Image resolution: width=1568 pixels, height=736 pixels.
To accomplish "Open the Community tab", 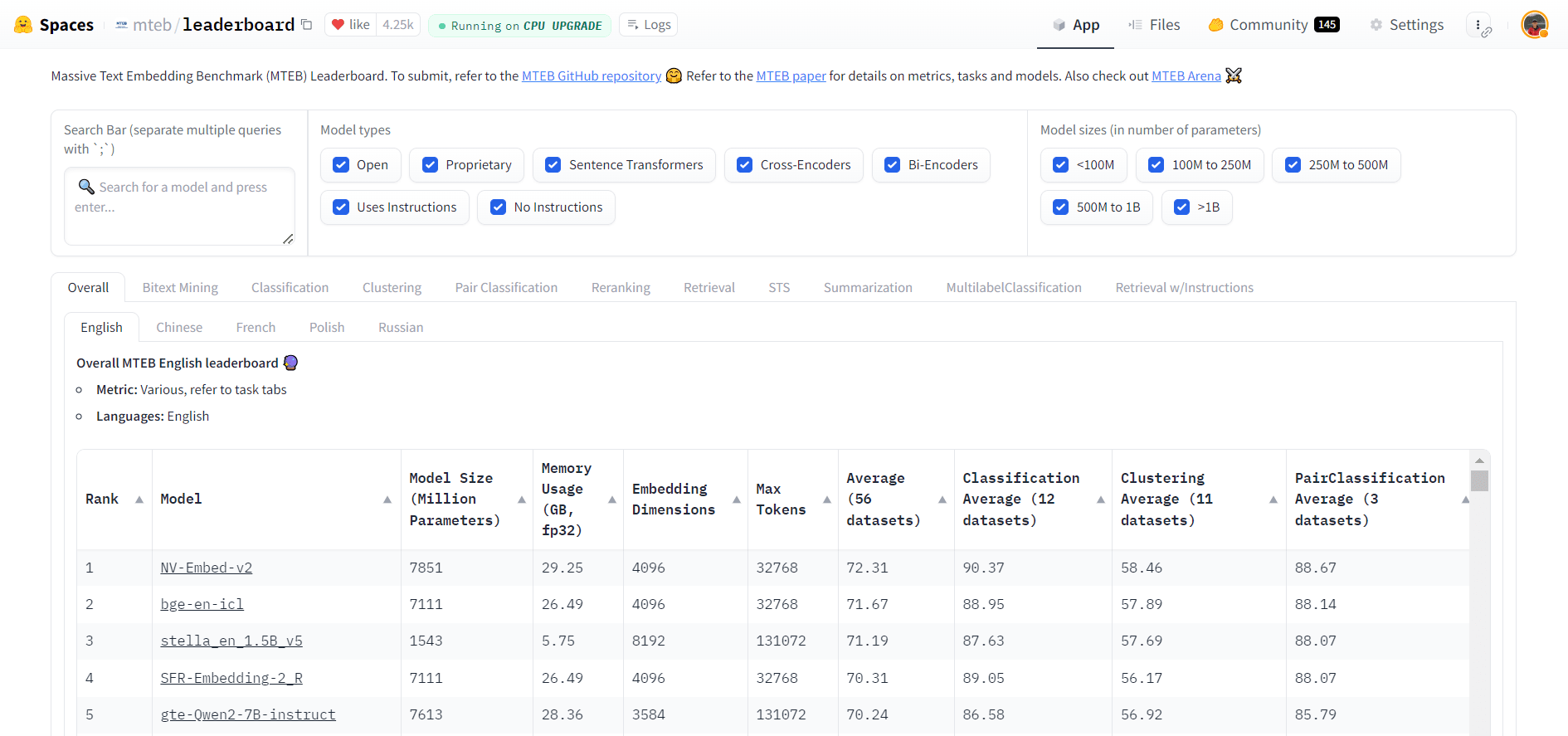I will click(1273, 25).
